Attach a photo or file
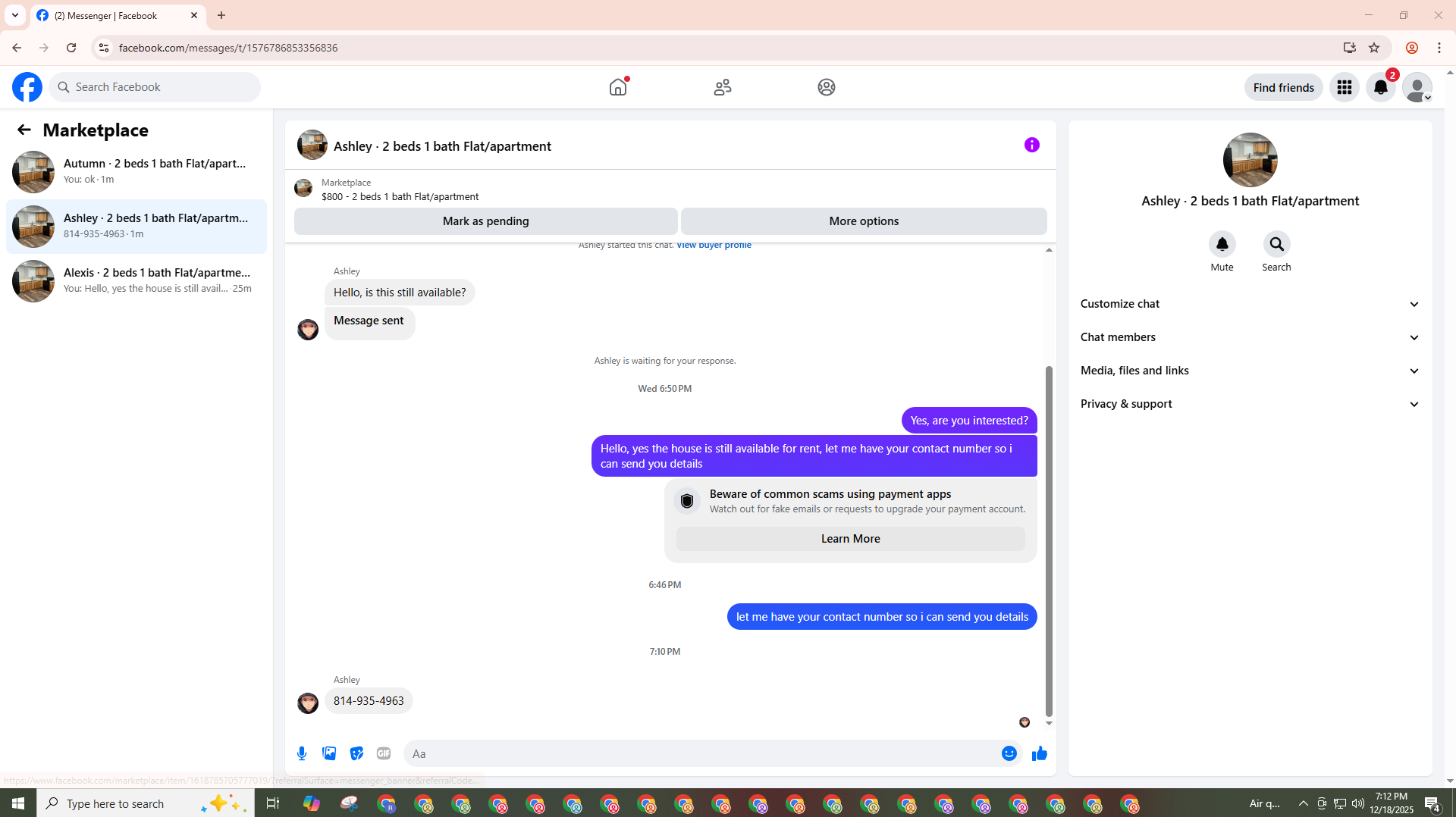1456x817 pixels. (329, 753)
